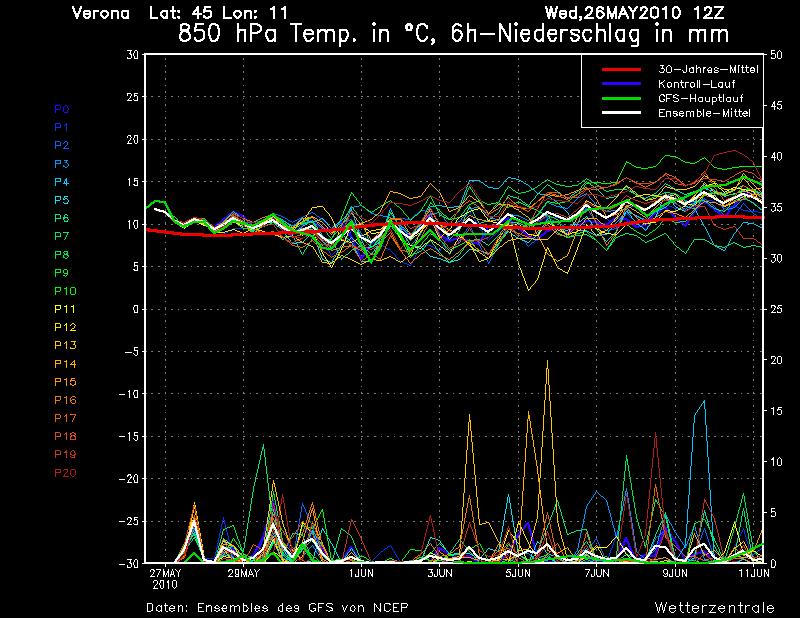This screenshot has width=800, height=618.
Task: Select the 1JUN date on the axis
Action: 361,574
